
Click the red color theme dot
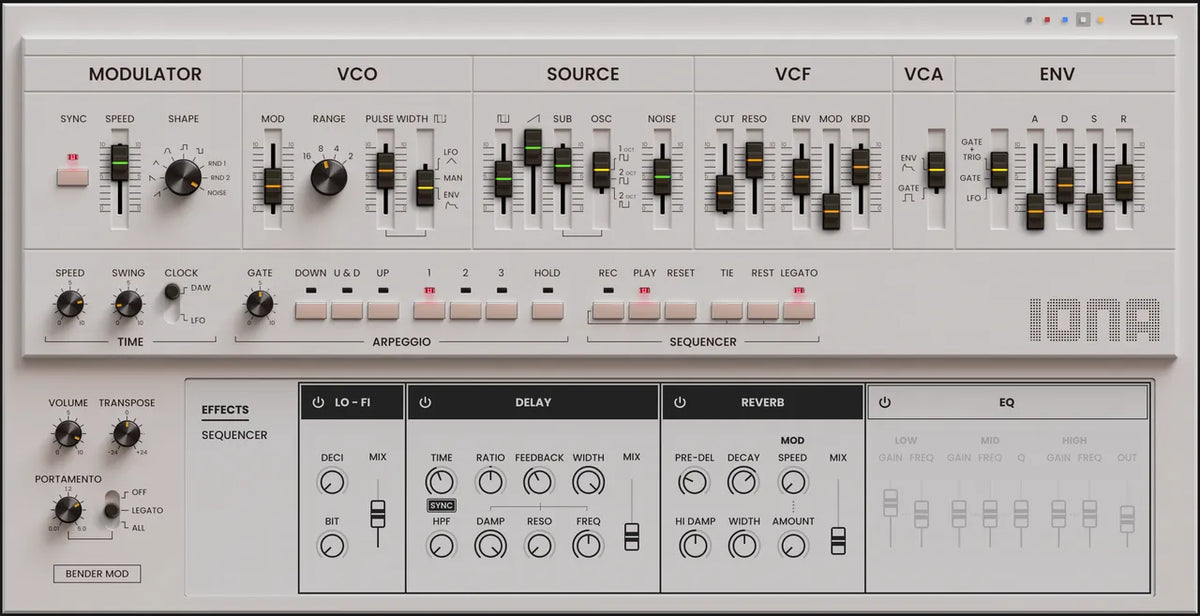pyautogui.click(x=1046, y=20)
